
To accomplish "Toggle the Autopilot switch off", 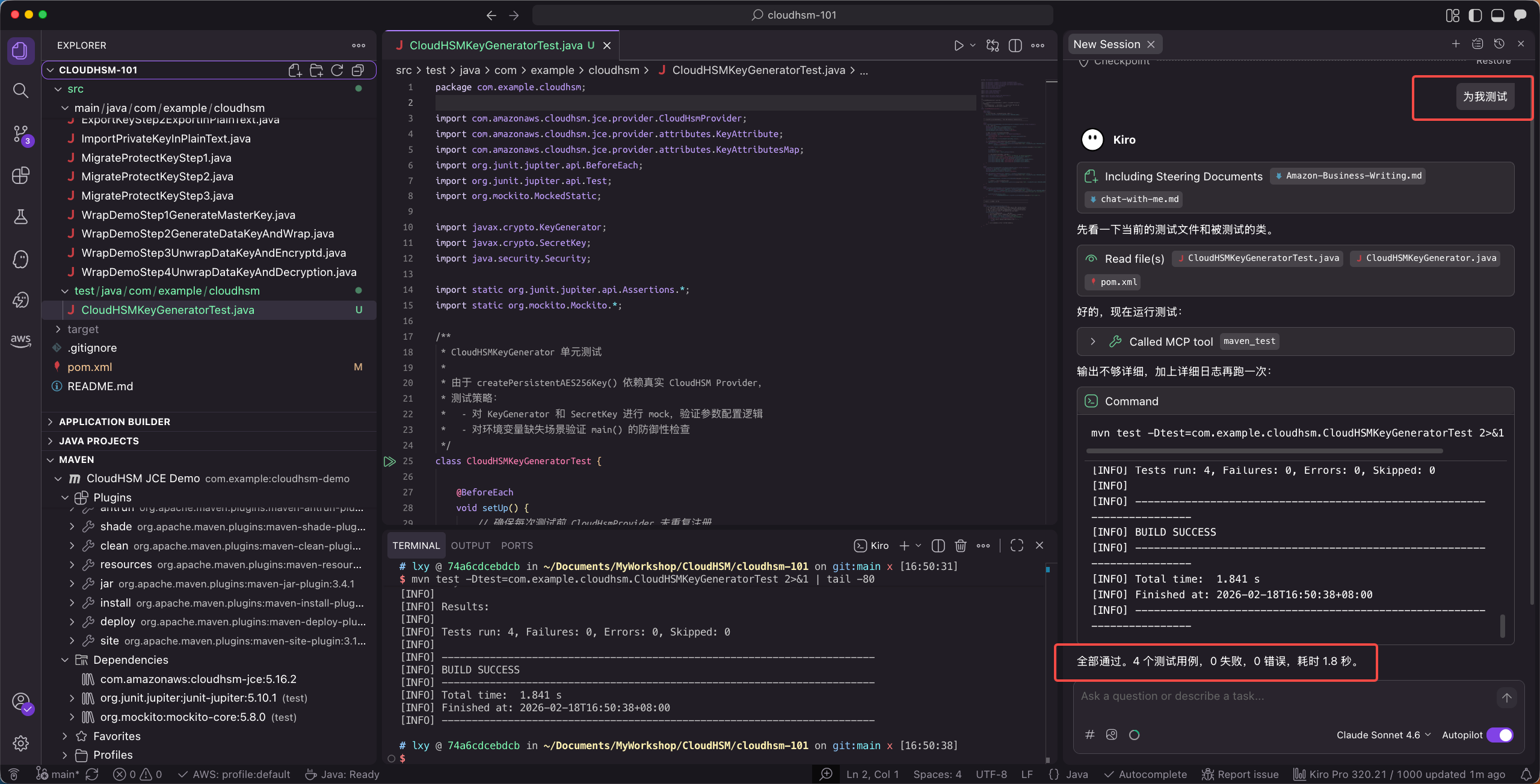I will coord(1500,735).
